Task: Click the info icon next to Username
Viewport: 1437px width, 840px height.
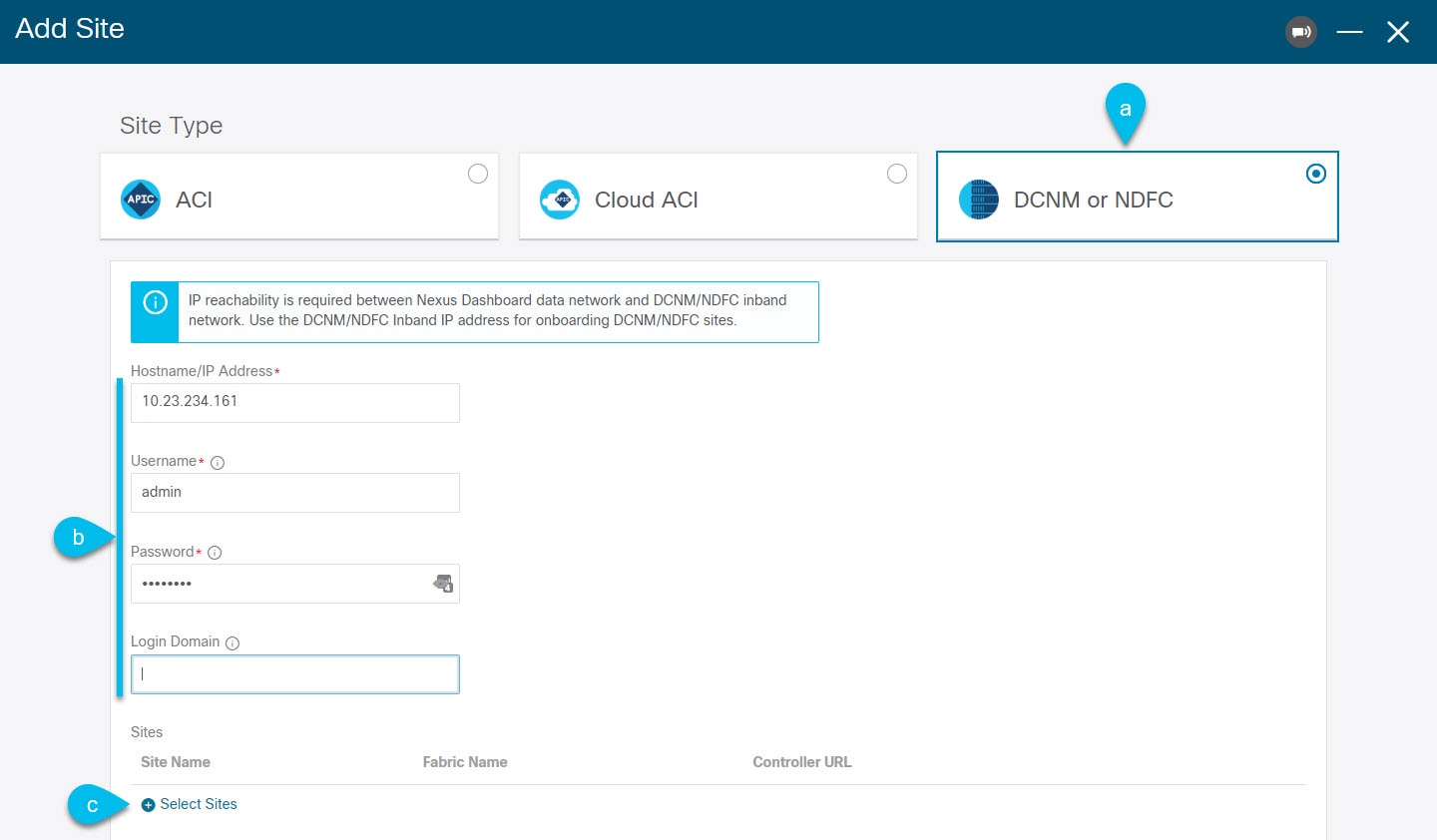Action: click(x=218, y=463)
